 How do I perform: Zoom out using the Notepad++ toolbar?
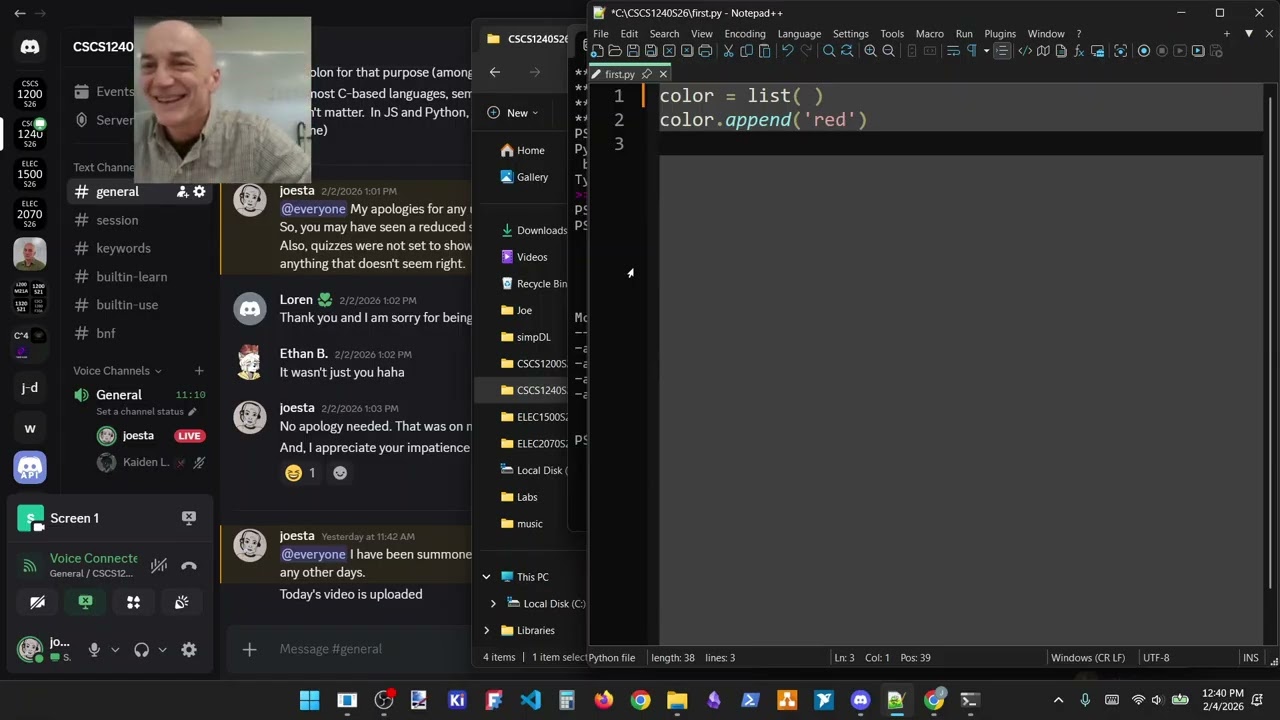[888, 51]
